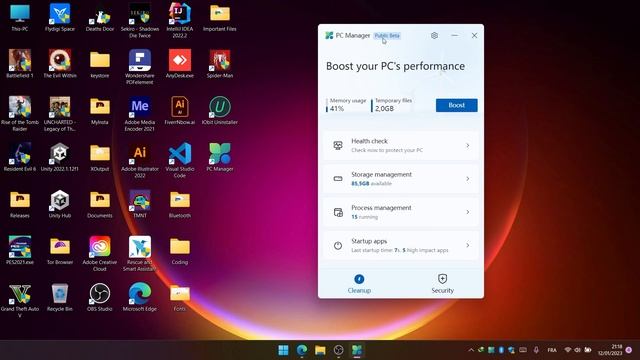Viewport: 640px width, 360px height.
Task: Open the Windows Start menu
Action: tap(283, 350)
